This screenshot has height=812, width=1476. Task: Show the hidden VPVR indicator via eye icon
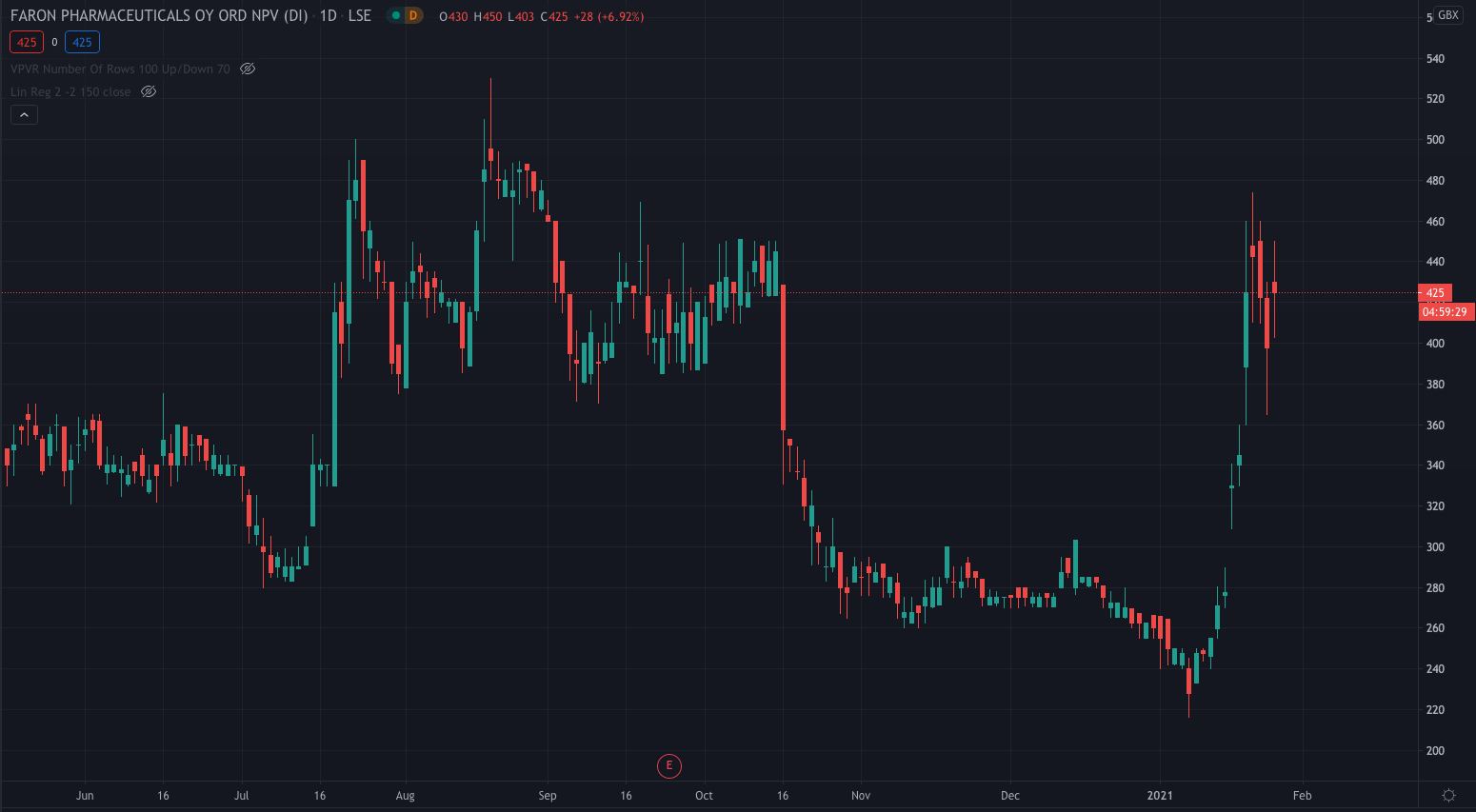(x=248, y=69)
